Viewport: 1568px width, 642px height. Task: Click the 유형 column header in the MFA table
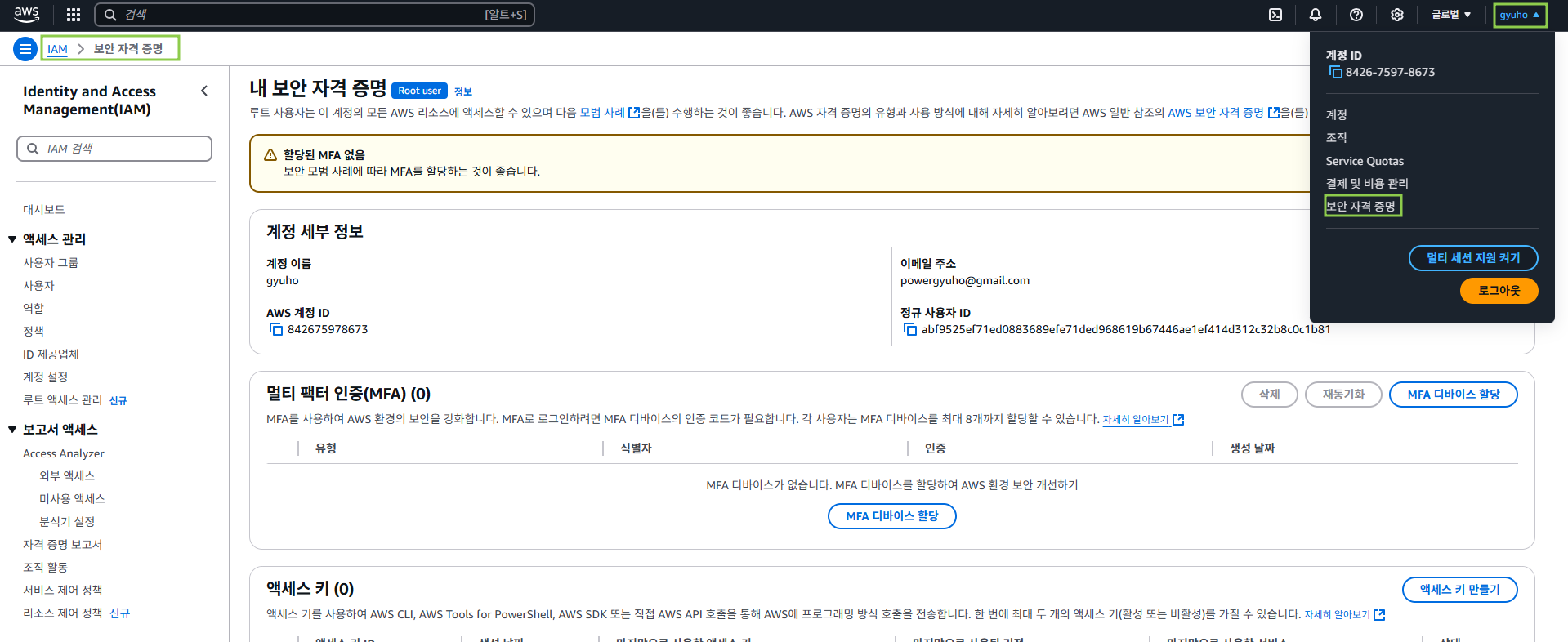(326, 448)
